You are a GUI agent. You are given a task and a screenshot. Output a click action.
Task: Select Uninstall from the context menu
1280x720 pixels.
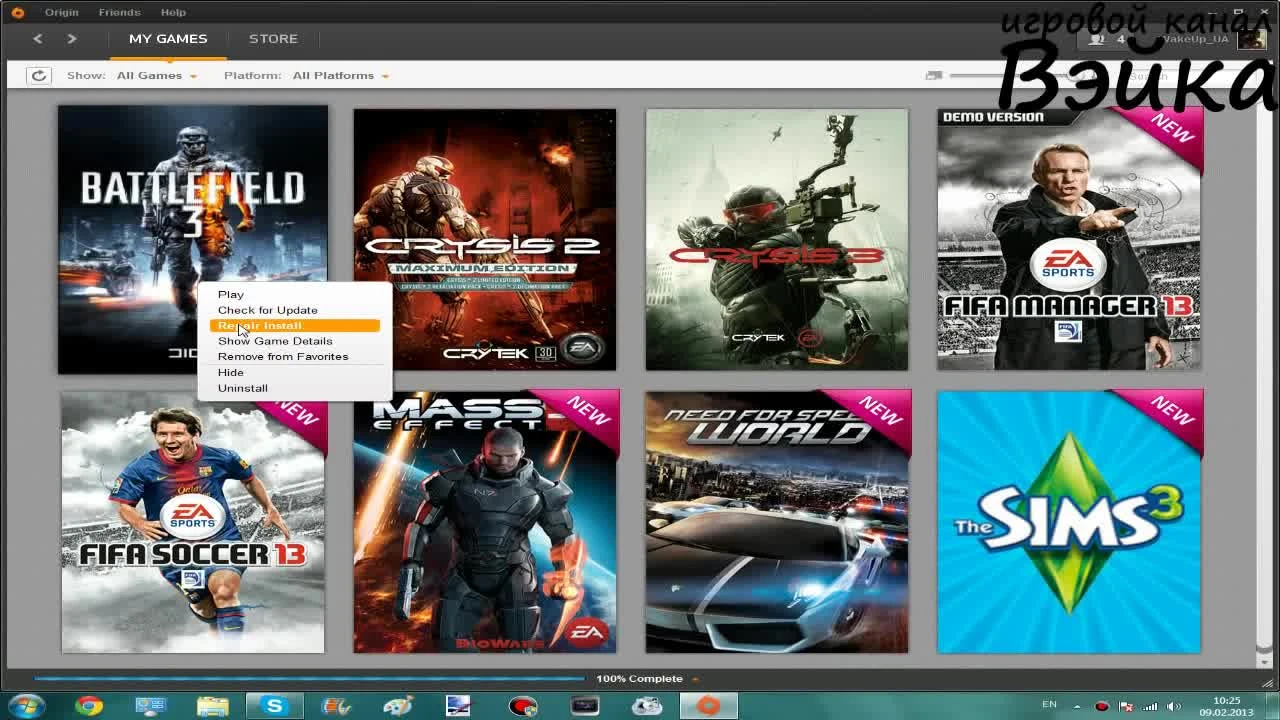coord(242,387)
